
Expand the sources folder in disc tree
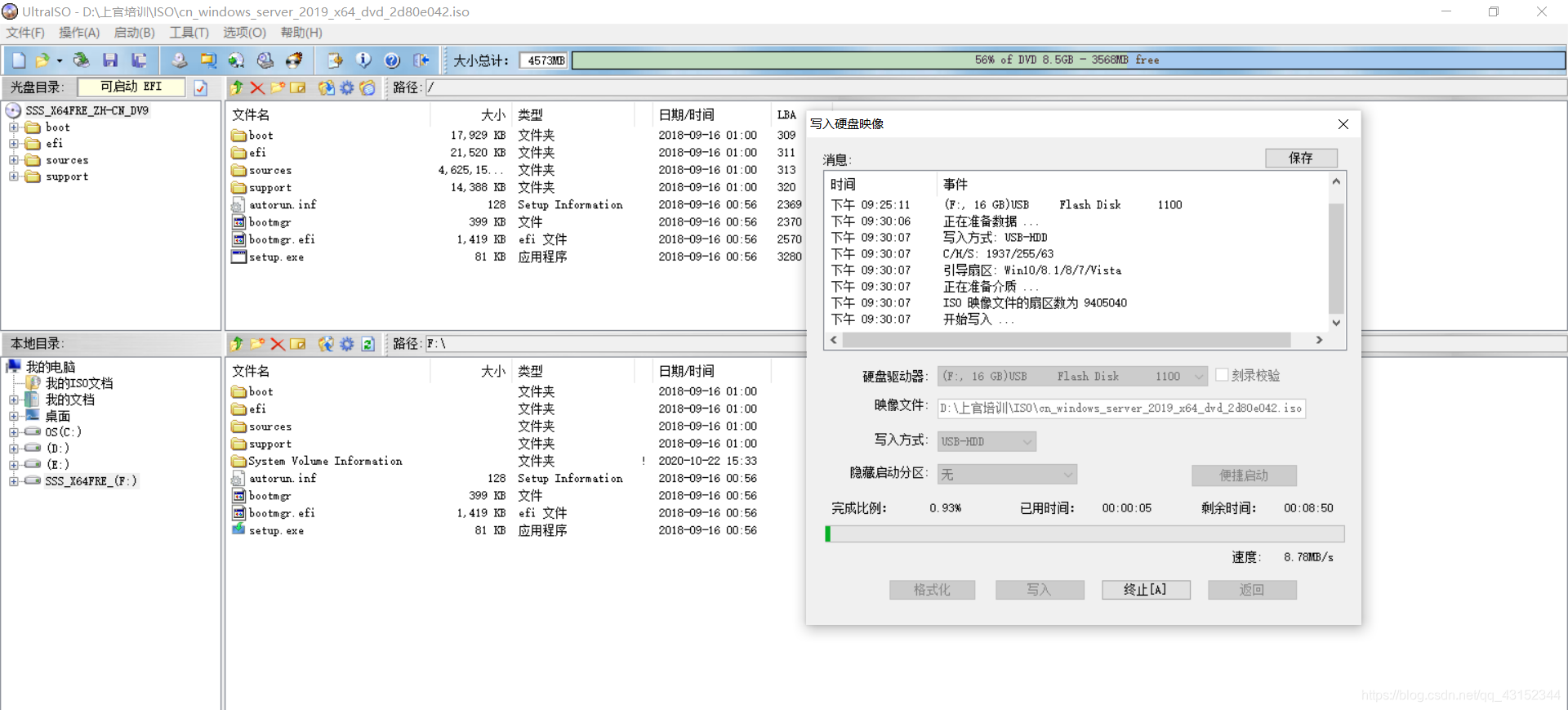[x=13, y=160]
